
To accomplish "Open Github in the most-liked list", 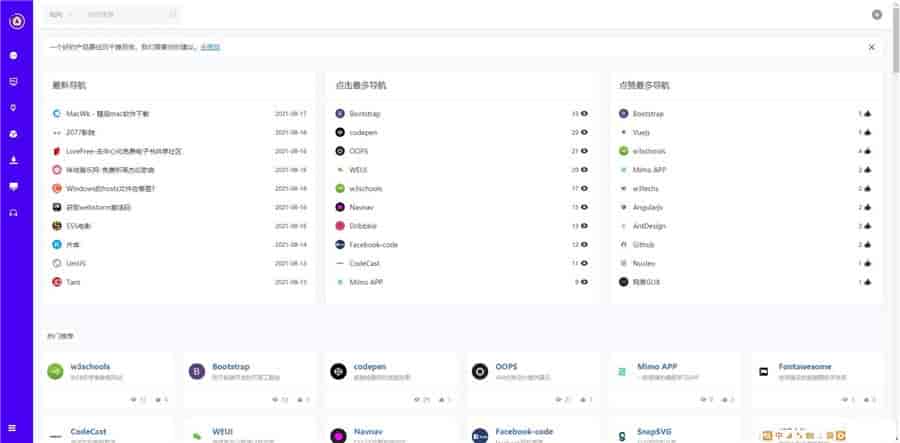I will coord(643,244).
